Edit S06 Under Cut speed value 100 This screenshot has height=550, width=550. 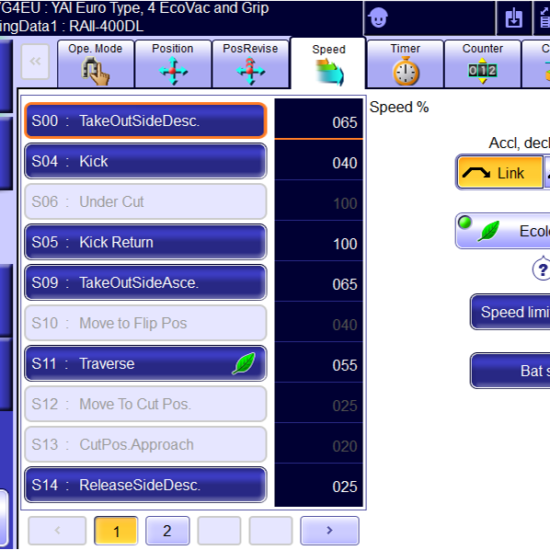(x=318, y=200)
